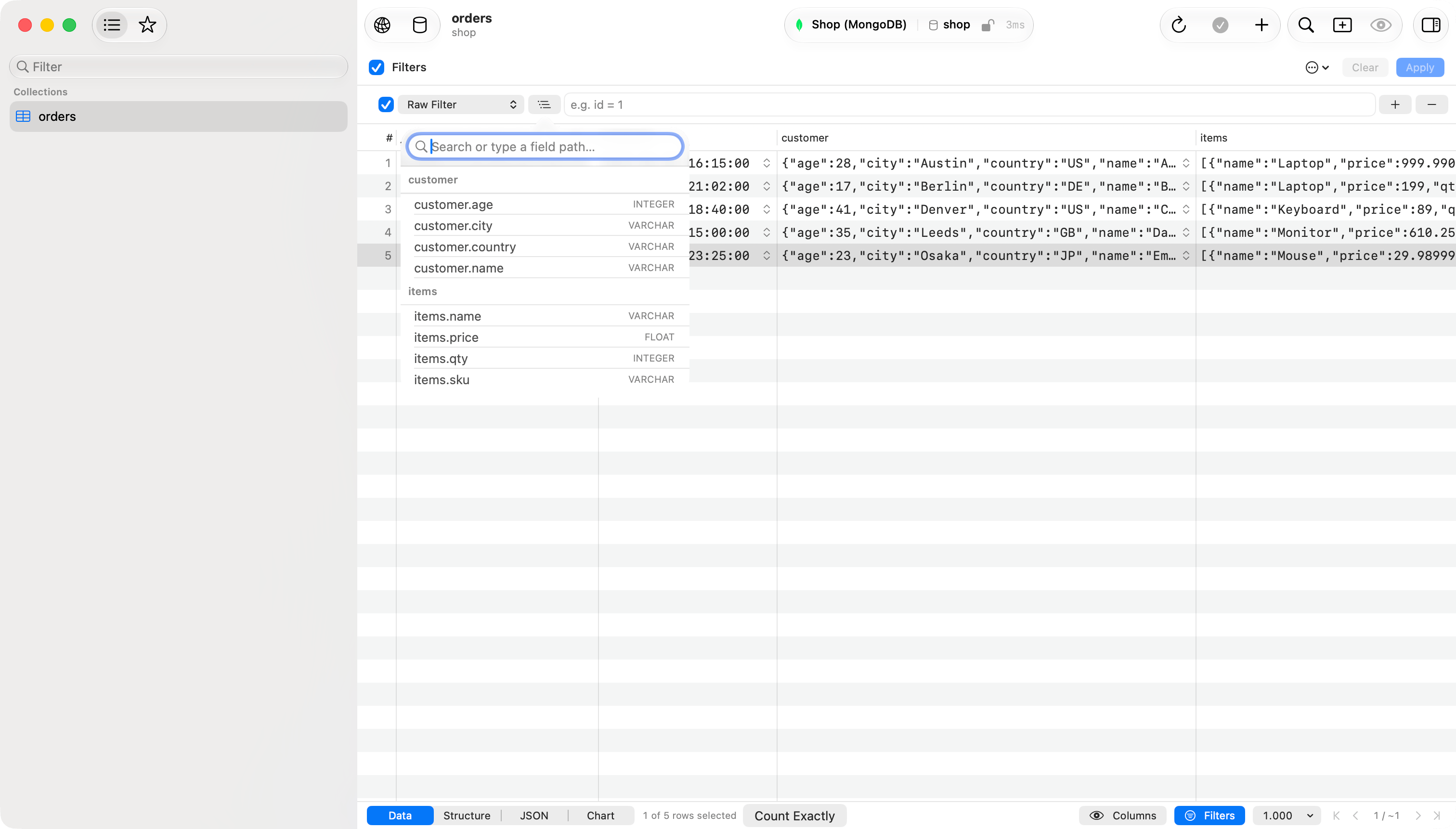The image size is (1456, 829).
Task: Focus the field path search box
Action: (x=545, y=146)
